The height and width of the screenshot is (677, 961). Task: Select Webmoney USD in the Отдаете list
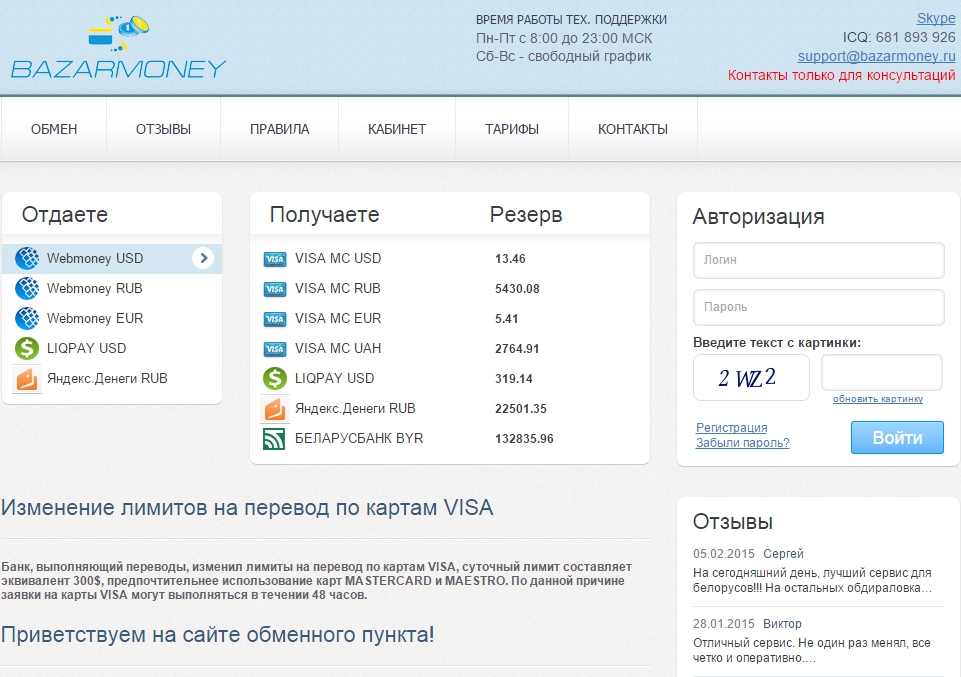click(112, 259)
